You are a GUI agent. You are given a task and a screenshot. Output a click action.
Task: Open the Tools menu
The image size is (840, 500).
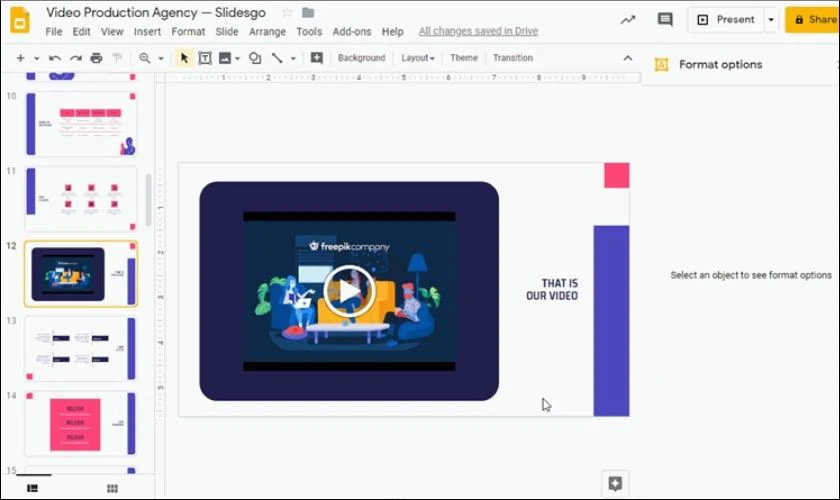pos(309,32)
